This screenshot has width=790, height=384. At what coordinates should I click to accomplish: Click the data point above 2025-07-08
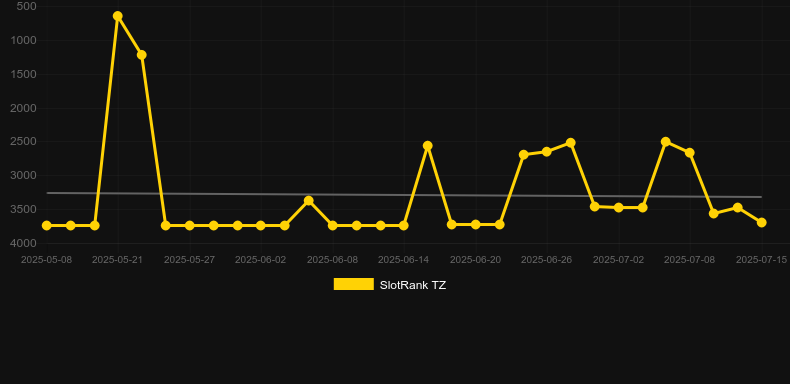690,153
